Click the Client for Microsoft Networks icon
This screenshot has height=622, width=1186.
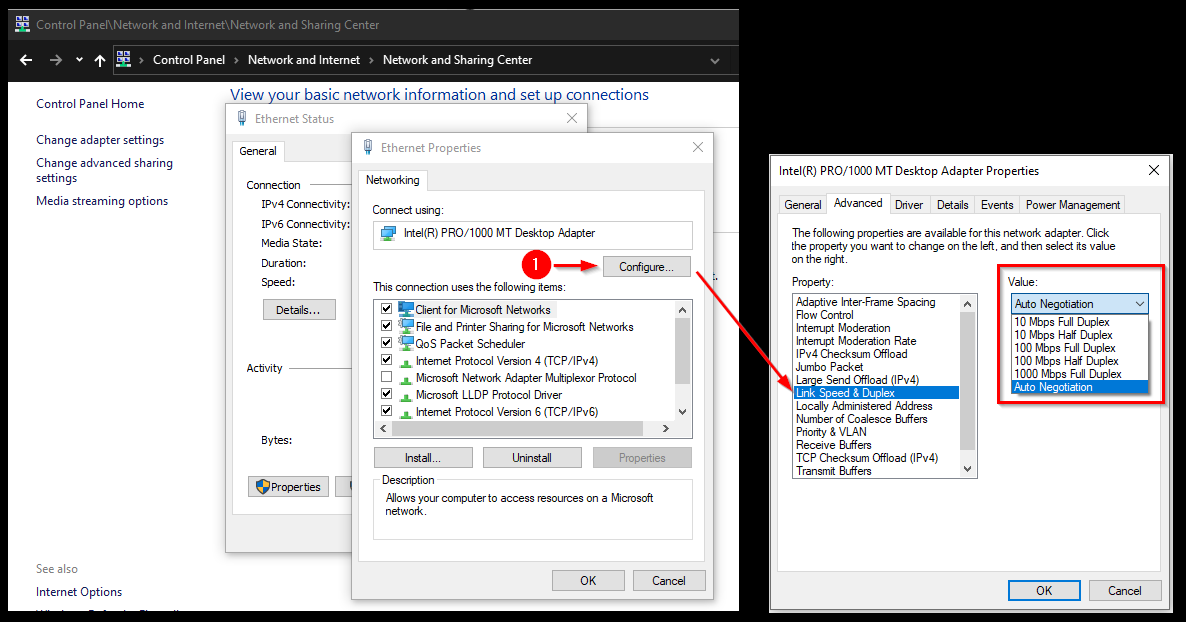(406, 309)
